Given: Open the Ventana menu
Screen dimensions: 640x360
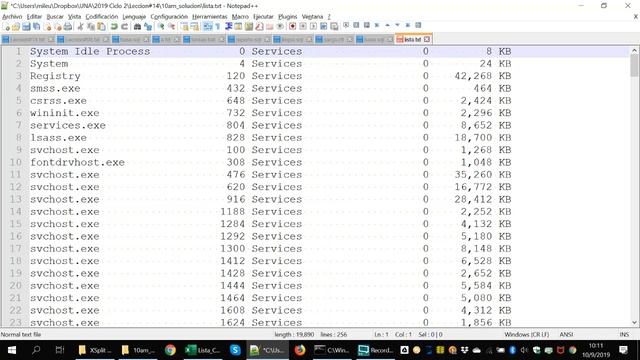Looking at the screenshot, I should tap(312, 17).
